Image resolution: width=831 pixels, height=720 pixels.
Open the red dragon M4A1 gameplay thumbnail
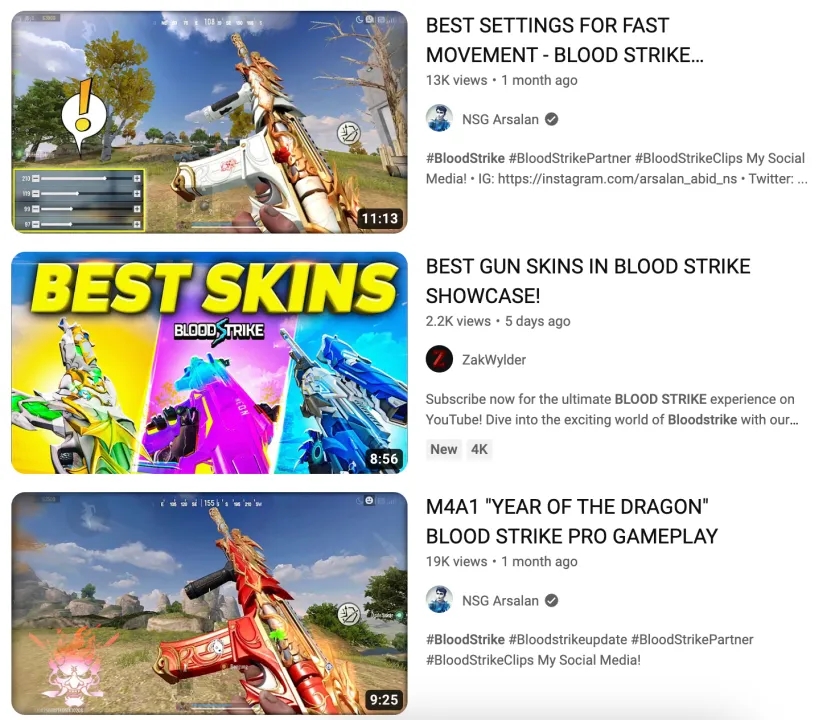209,603
